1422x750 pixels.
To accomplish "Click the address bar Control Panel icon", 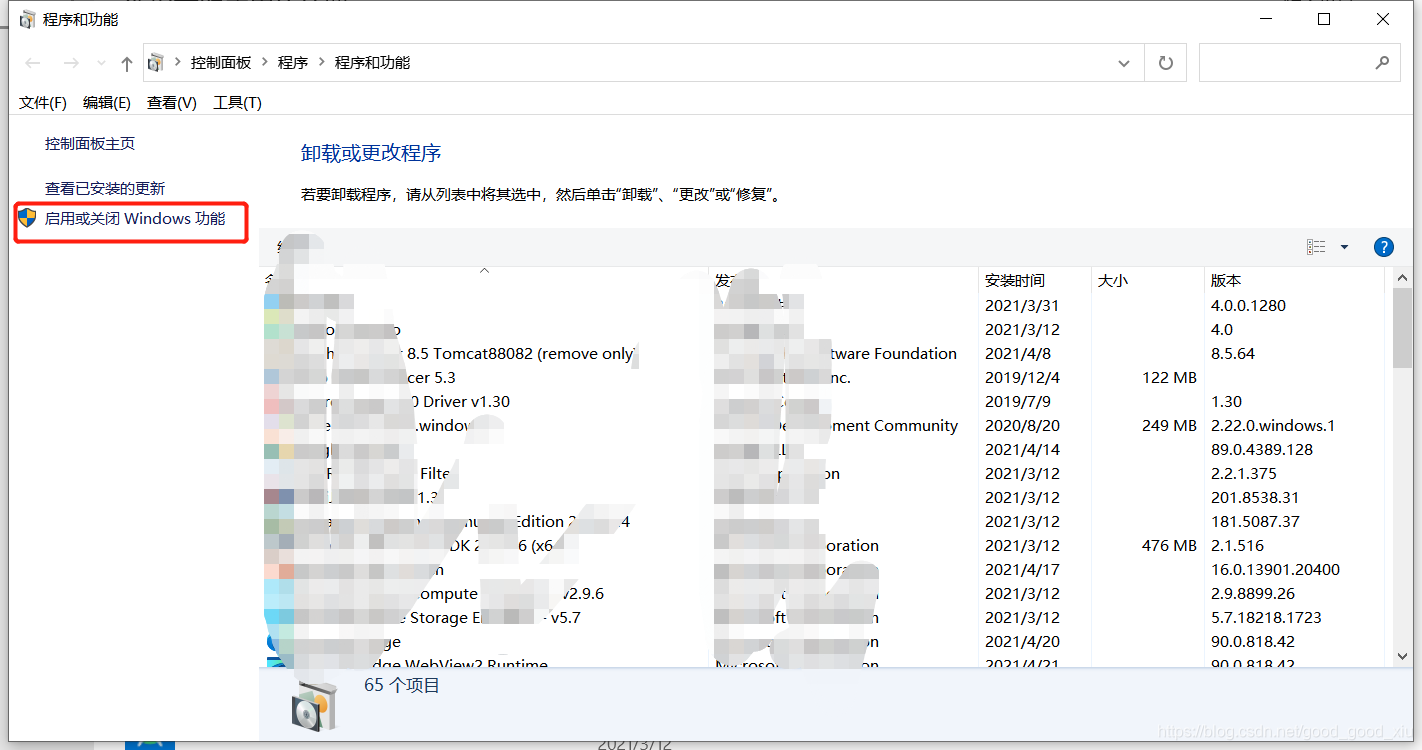I will pyautogui.click(x=156, y=63).
